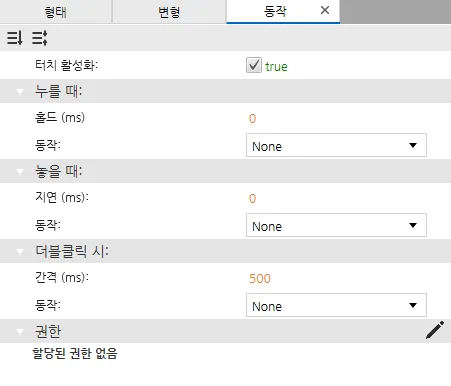Collapse the 놓을 때 section
The image size is (451, 386).
pos(20,171)
